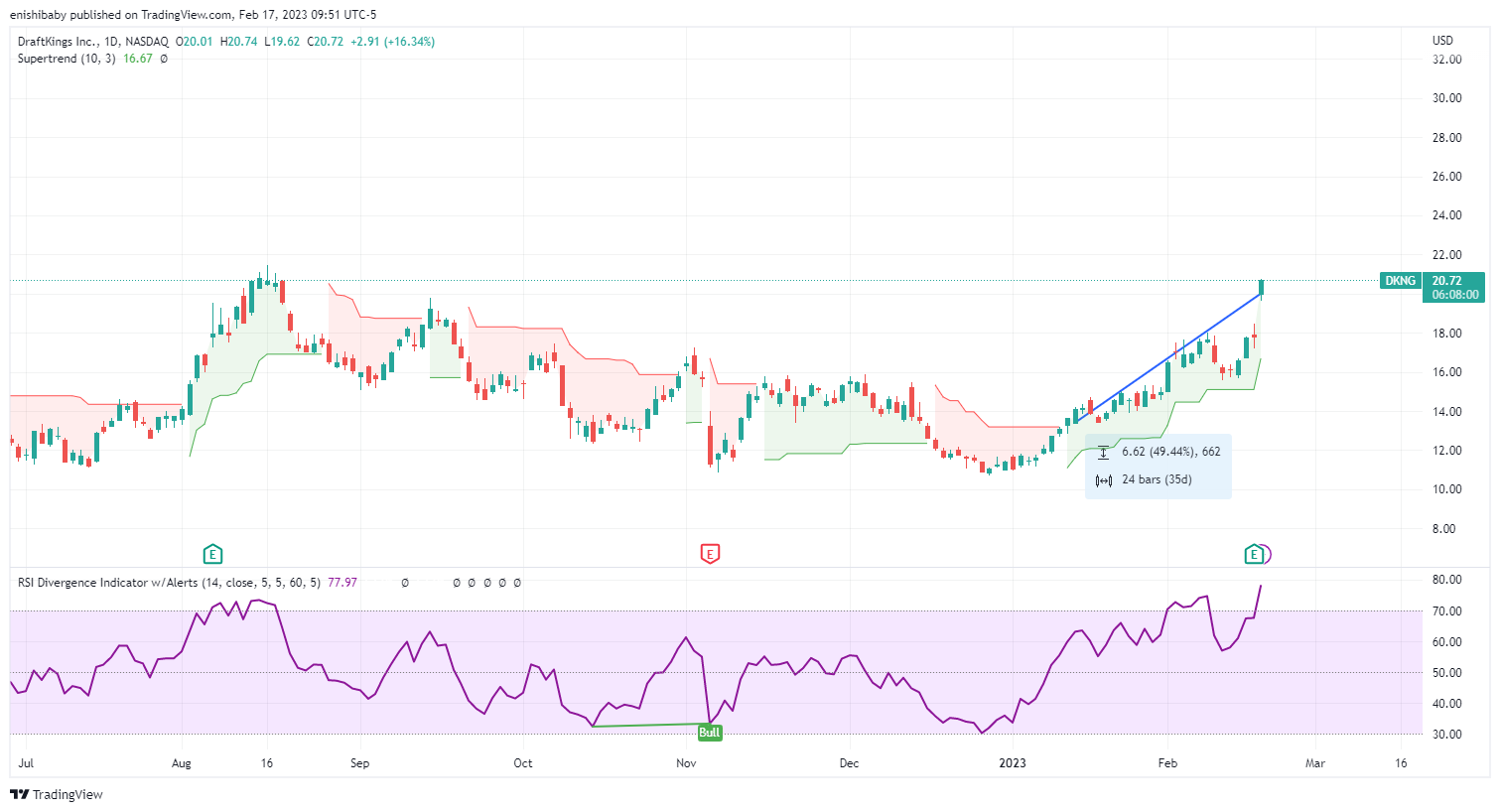
Task: Click the Nov label on time axis
Action: pos(686,763)
